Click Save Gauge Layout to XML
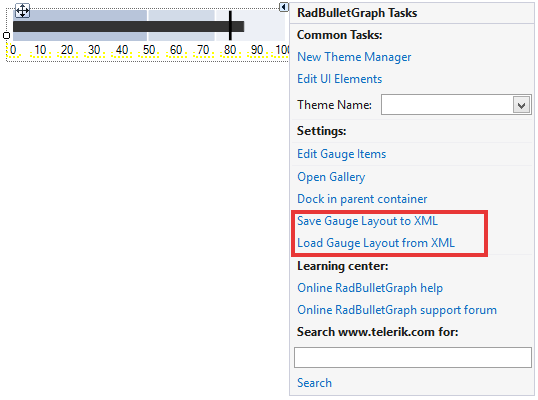538x400 pixels. click(367, 221)
